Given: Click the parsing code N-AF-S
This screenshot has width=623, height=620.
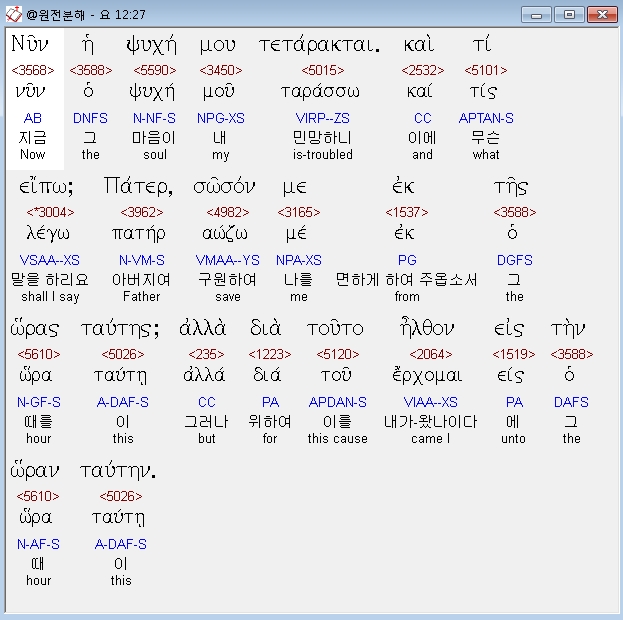Looking at the screenshot, I should point(38,544).
